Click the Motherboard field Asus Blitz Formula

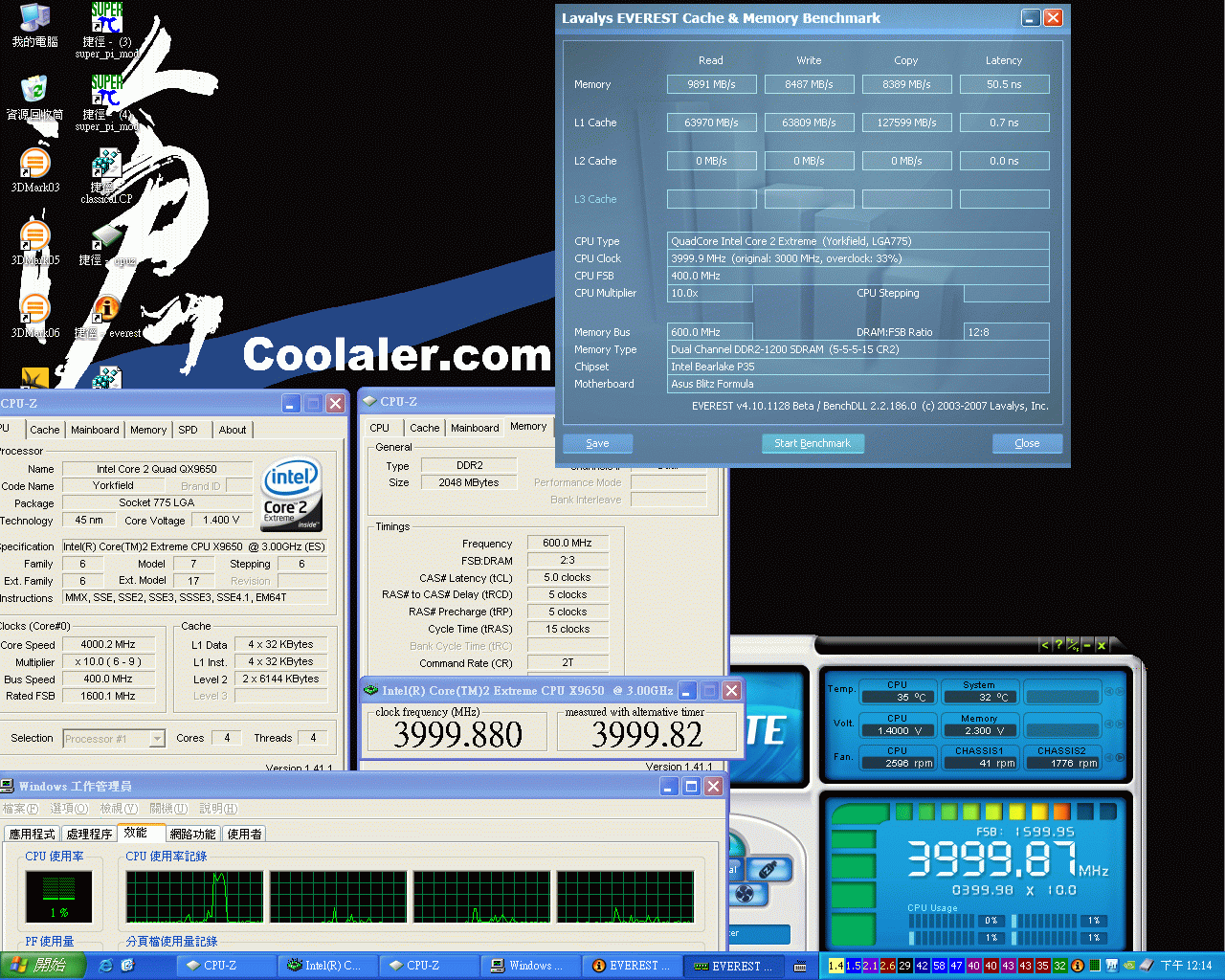tap(858, 384)
